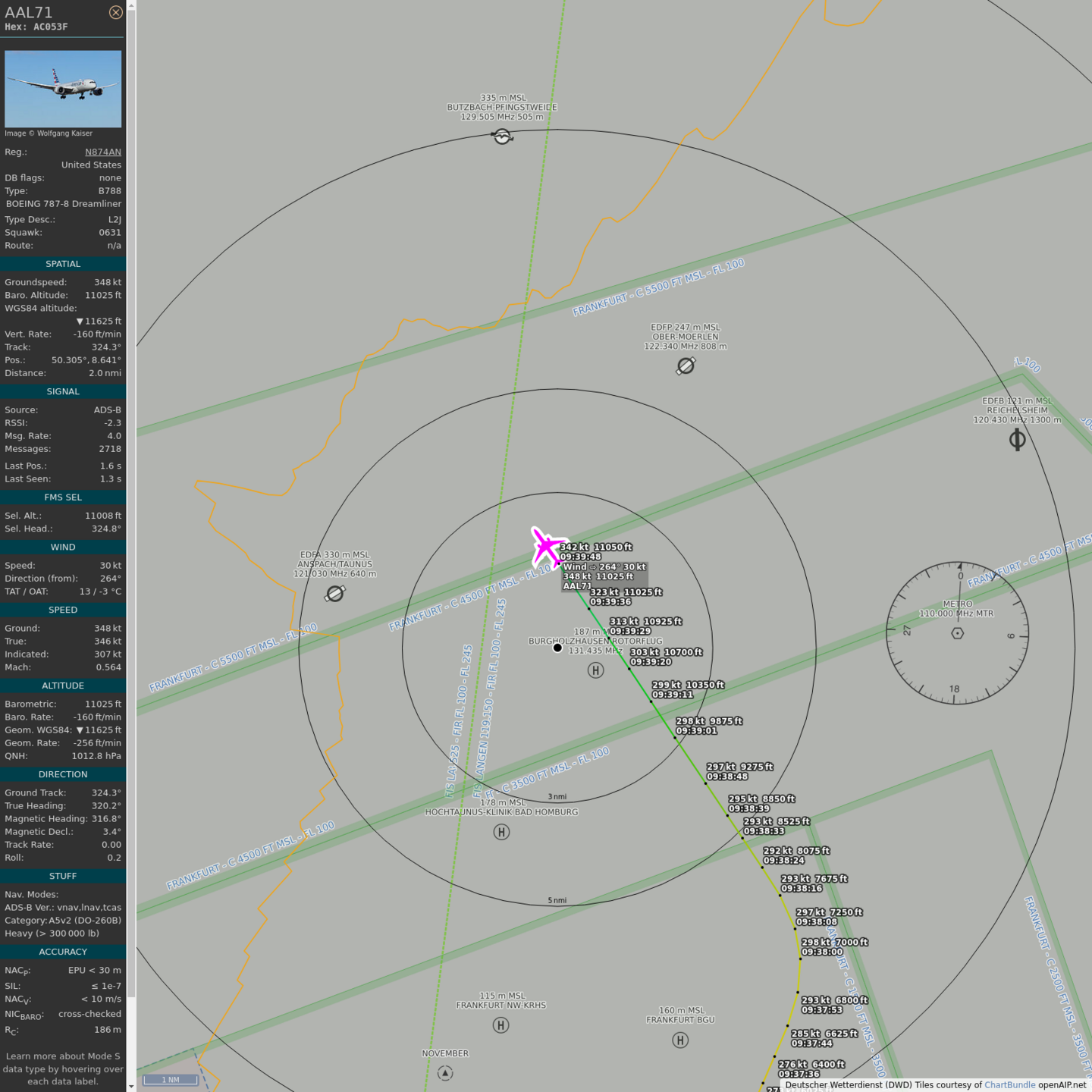
Task: Select the Frankfurt NW-KRHS heliport icon
Action: pos(500,1025)
